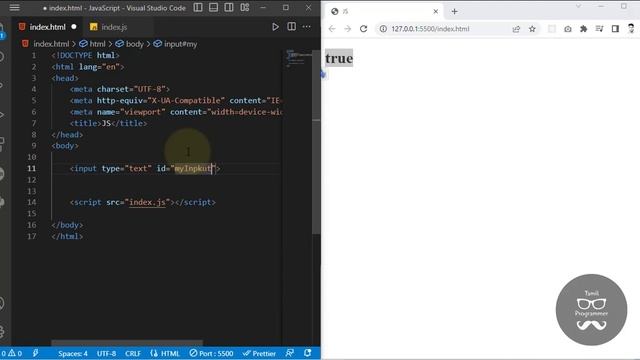Click the closing html tag line
The width and height of the screenshot is (640, 360).
(67, 236)
